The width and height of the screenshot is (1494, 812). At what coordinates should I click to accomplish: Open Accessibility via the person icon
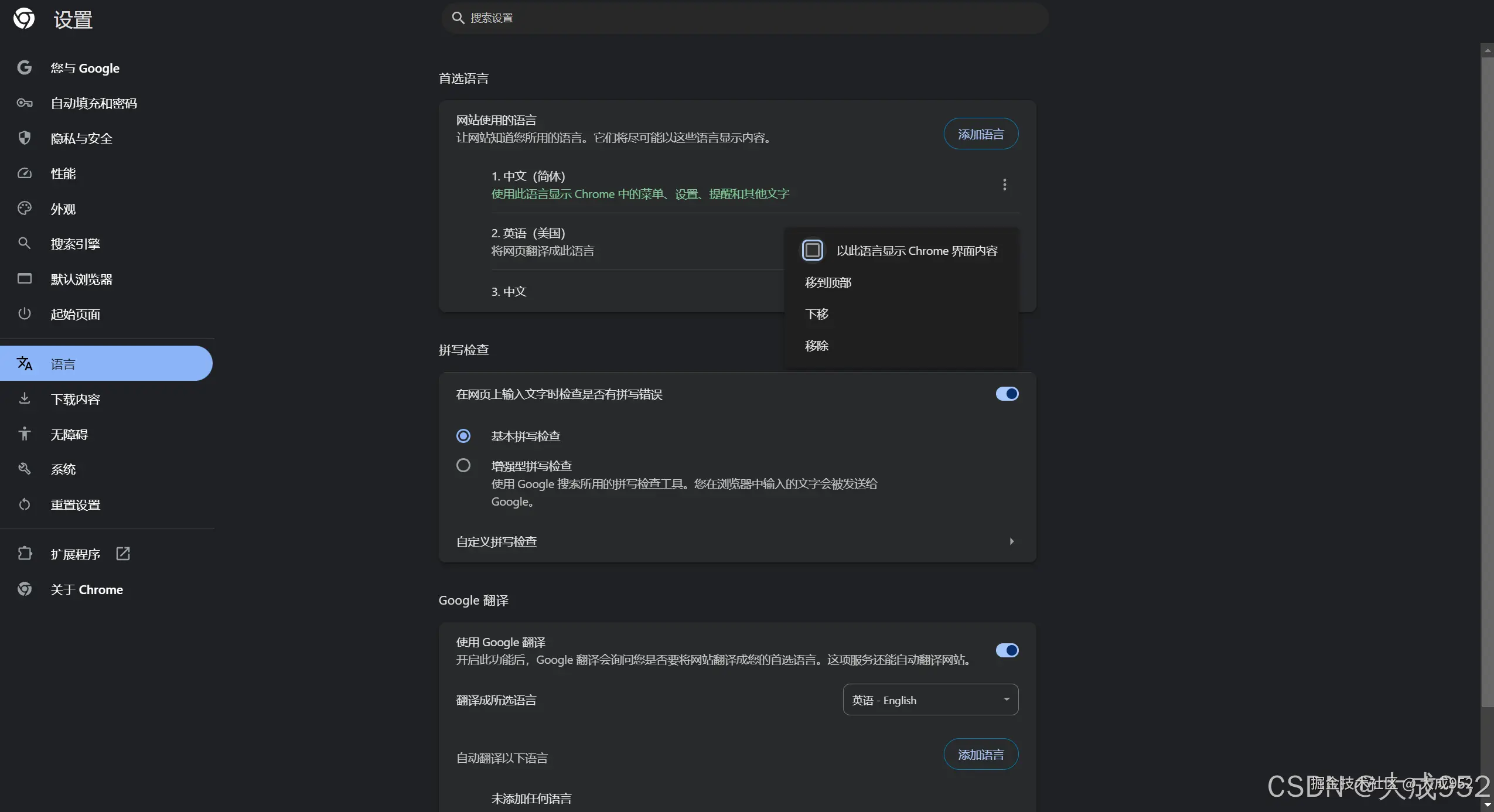24,434
